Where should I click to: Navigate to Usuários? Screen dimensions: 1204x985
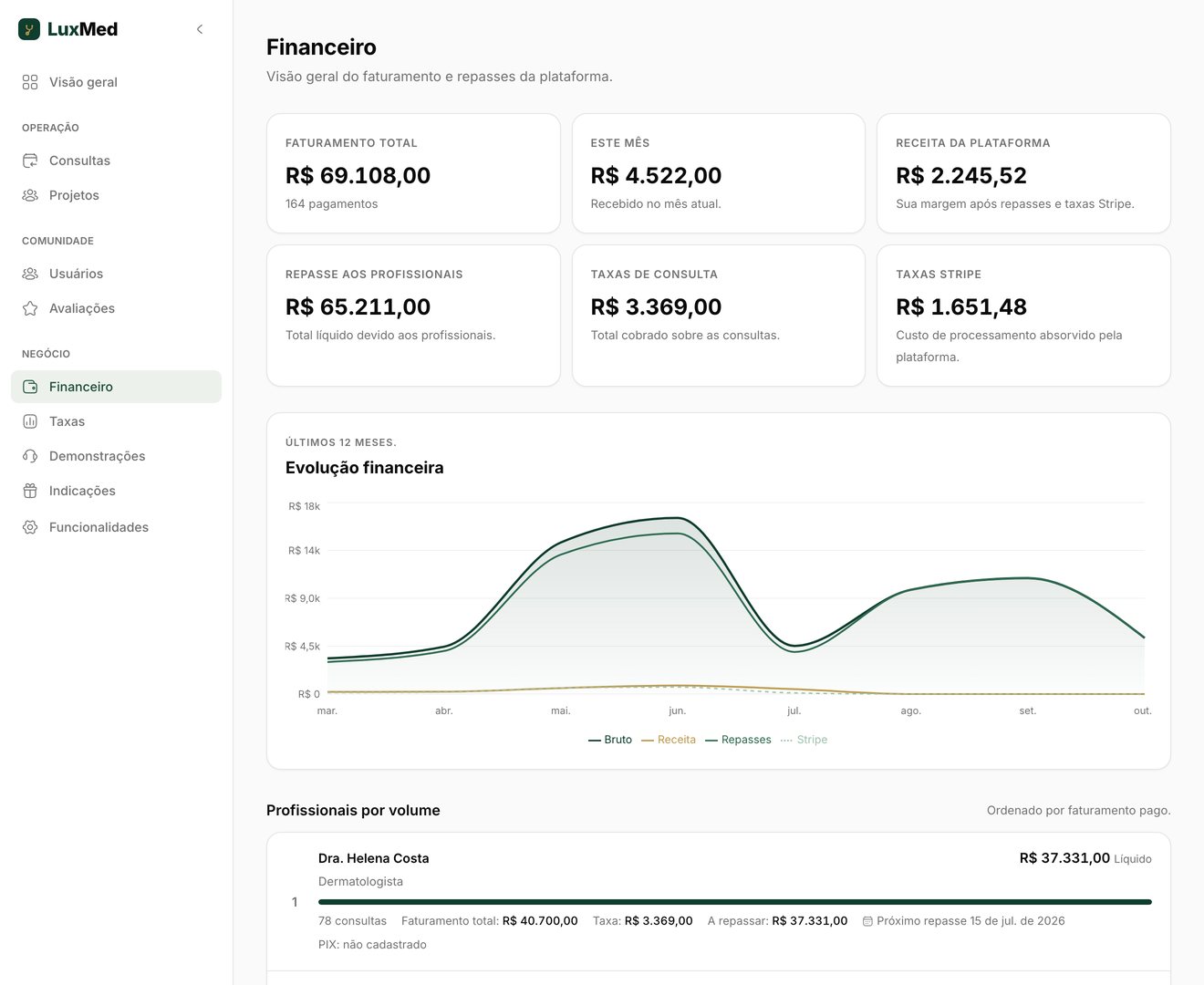116,274
